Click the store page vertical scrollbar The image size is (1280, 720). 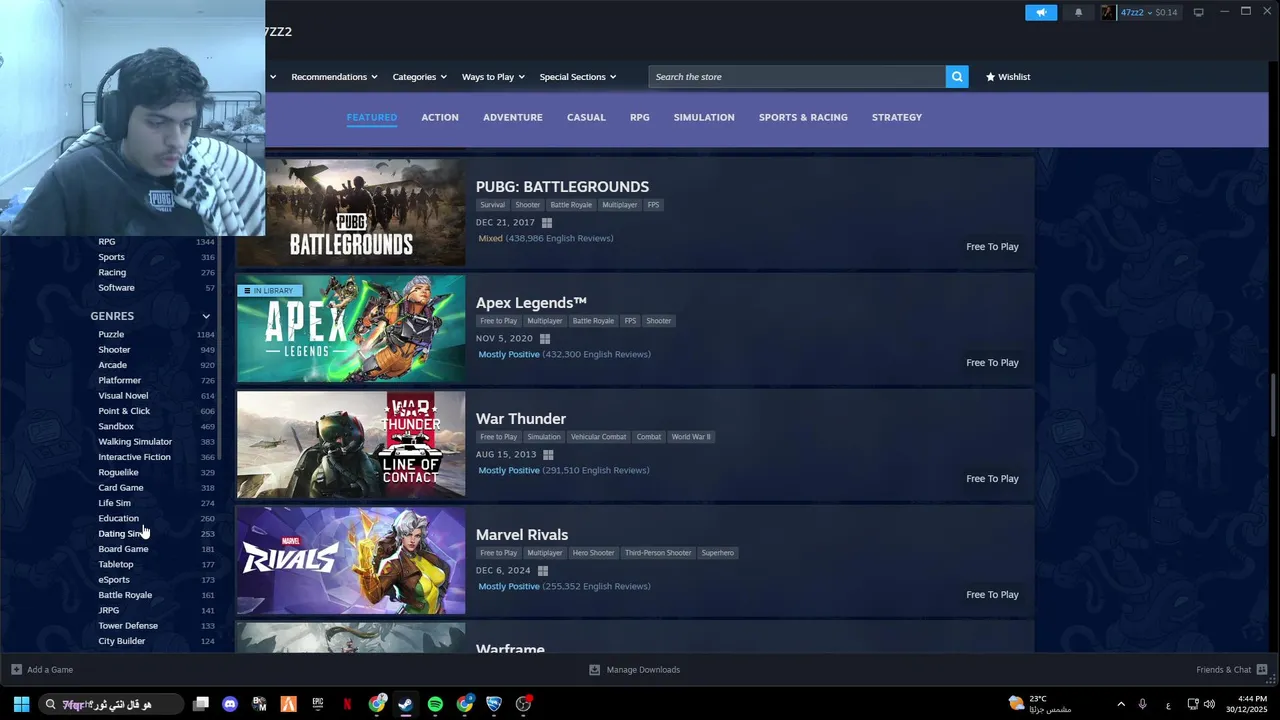pyautogui.click(x=1273, y=404)
